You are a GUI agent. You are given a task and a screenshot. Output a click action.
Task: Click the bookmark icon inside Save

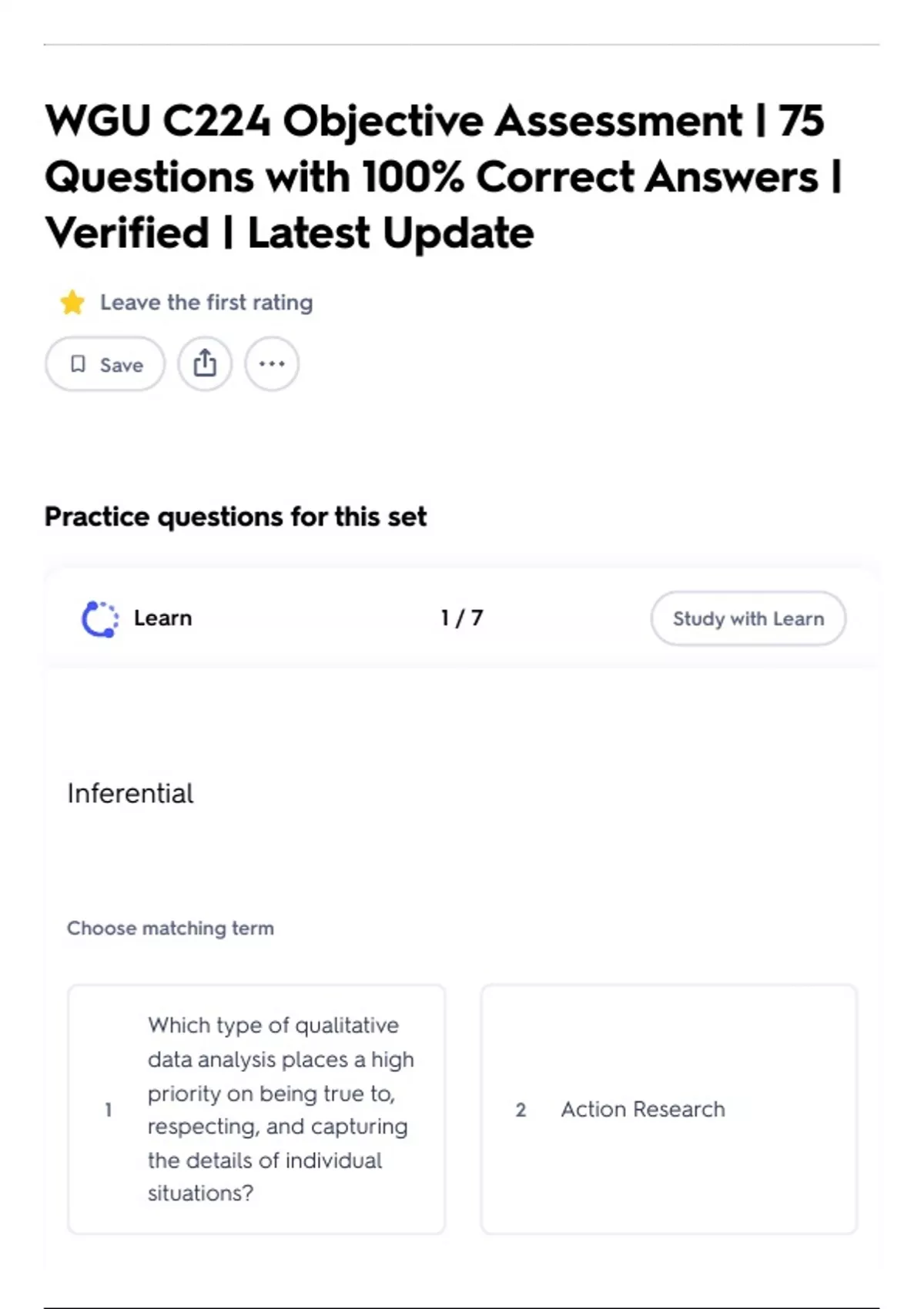(78, 364)
